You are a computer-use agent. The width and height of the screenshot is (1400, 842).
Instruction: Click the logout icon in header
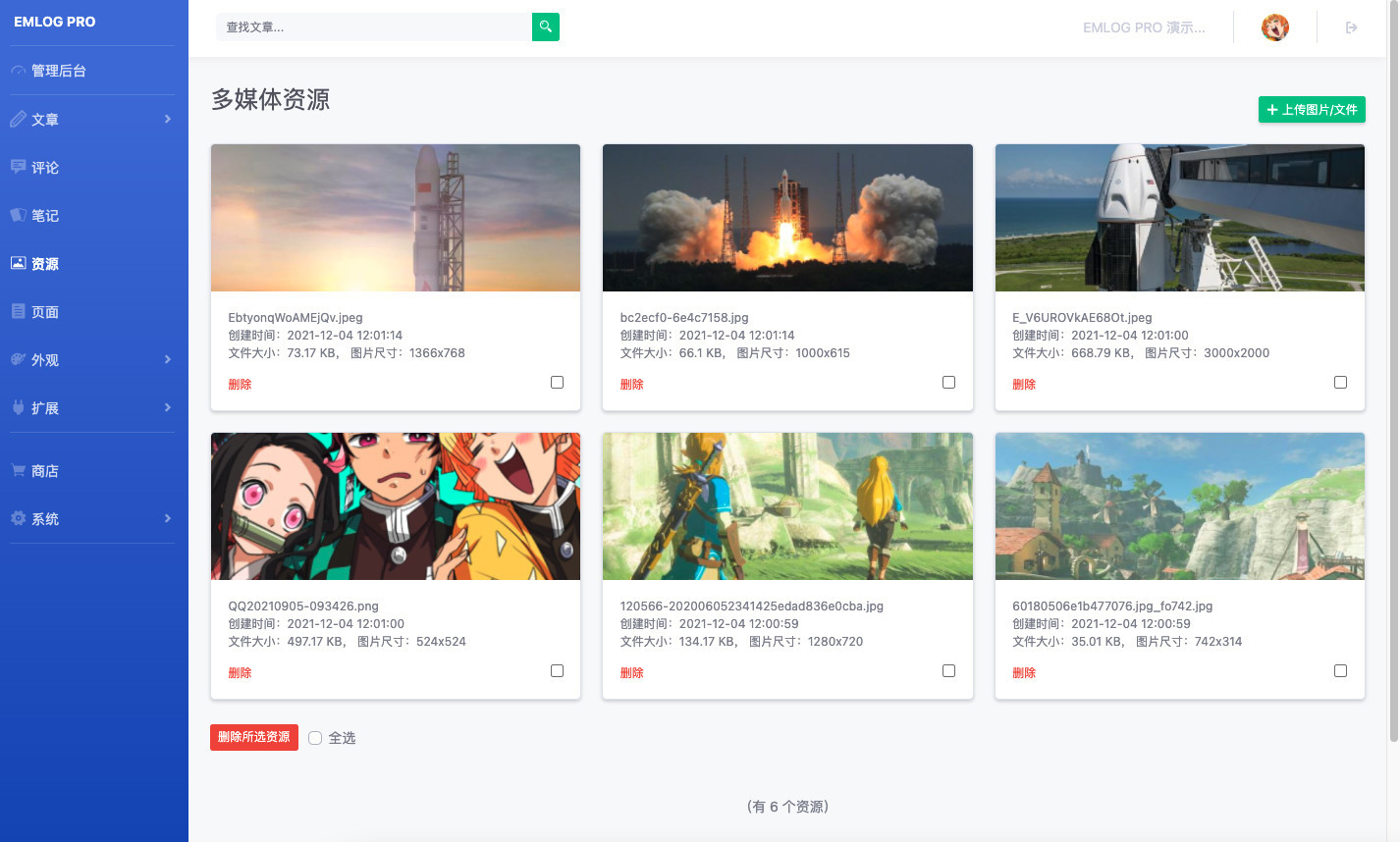(x=1351, y=27)
